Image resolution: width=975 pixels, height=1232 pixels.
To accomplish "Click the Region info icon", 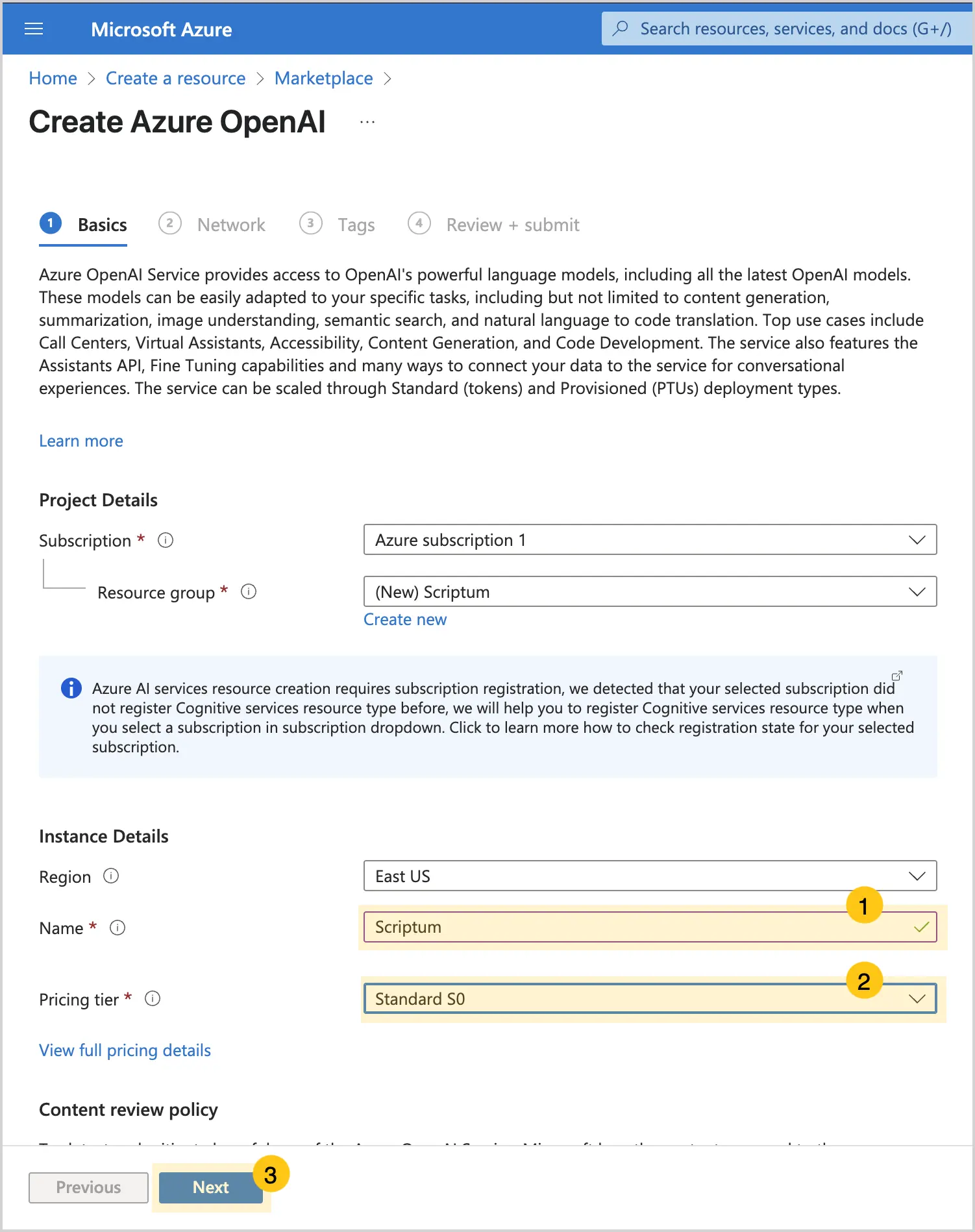I will [x=111, y=876].
